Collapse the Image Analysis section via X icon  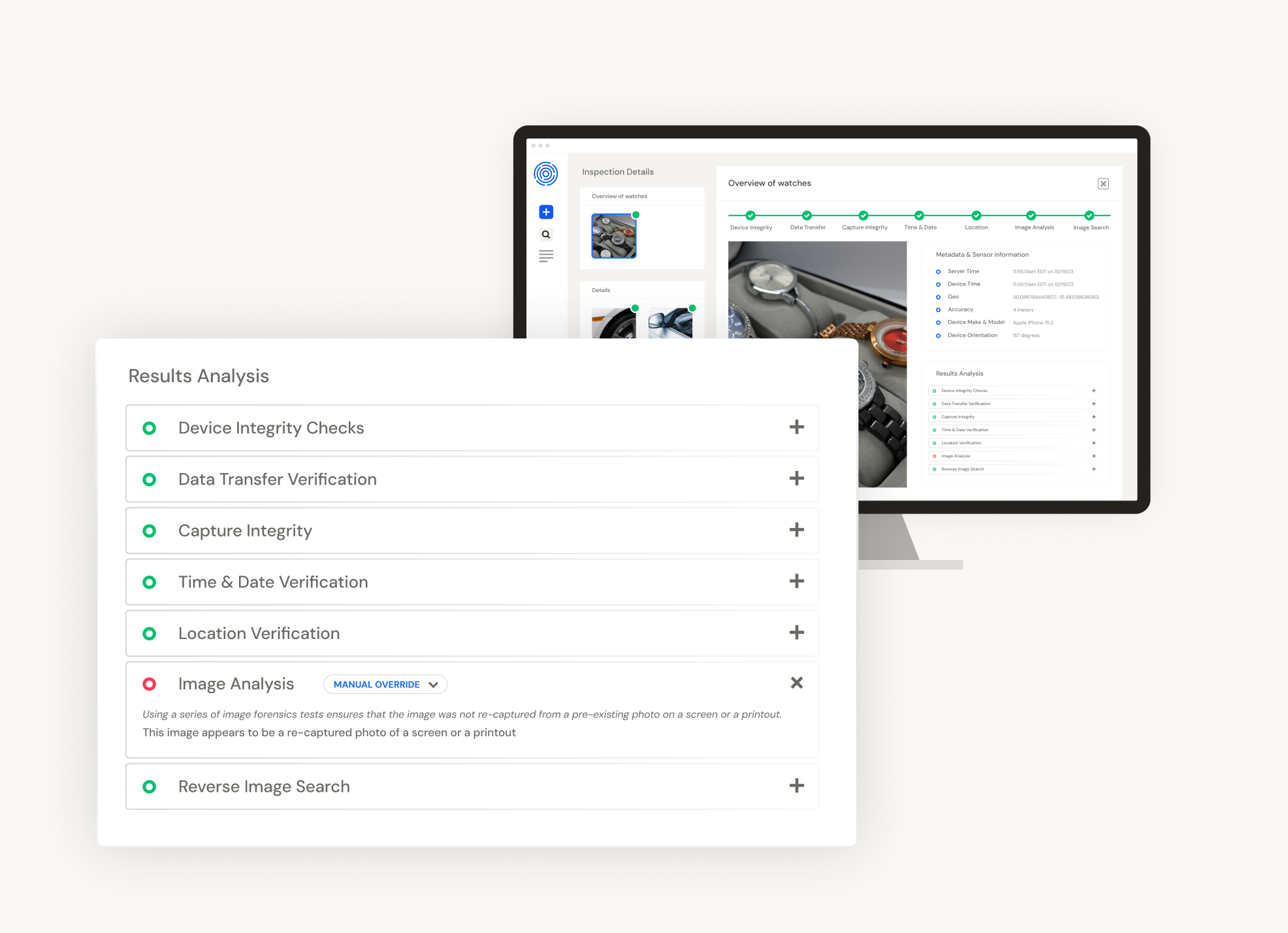click(796, 683)
